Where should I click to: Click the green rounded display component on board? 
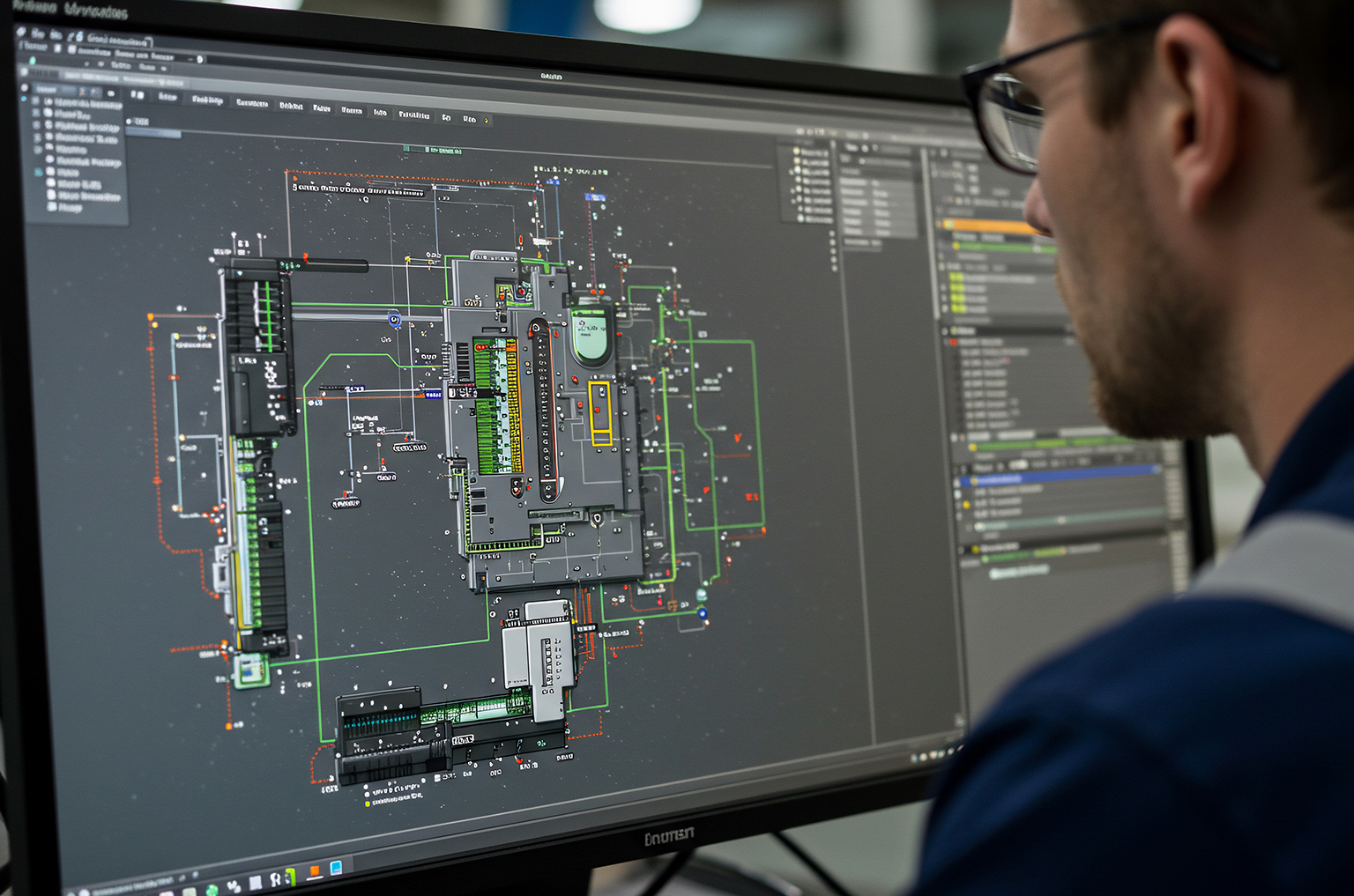590,336
